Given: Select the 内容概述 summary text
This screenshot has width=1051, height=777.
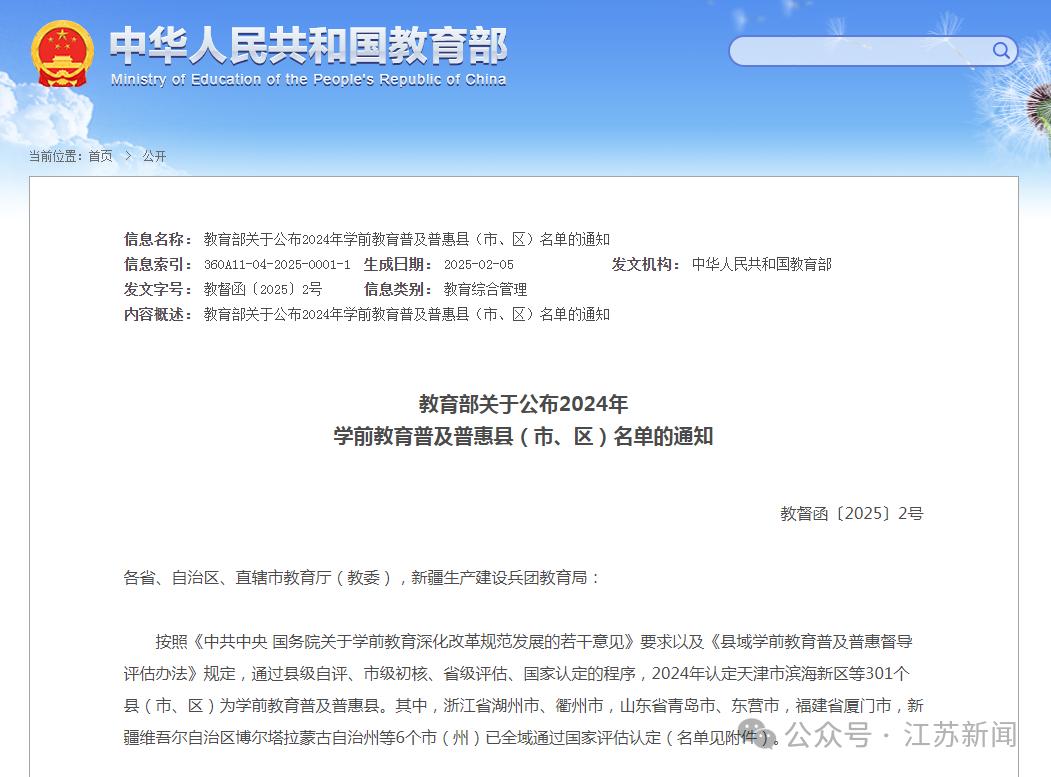Looking at the screenshot, I should click(407, 314).
